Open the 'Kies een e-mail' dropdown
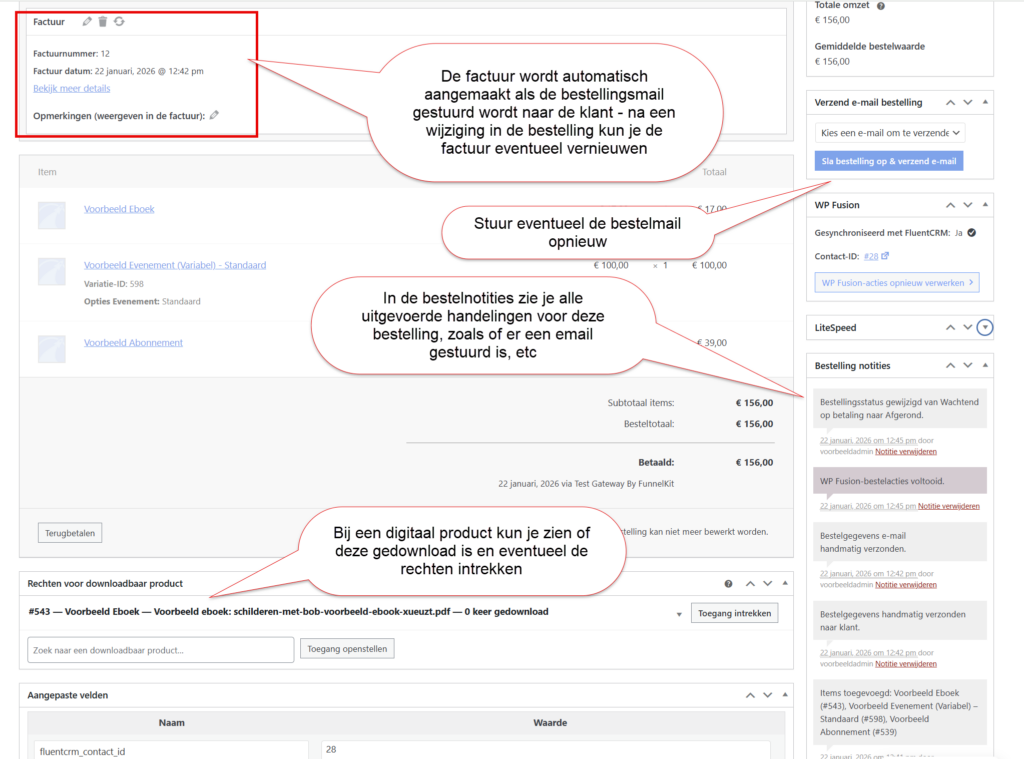Screen dimensions: 1024x759 [889, 132]
